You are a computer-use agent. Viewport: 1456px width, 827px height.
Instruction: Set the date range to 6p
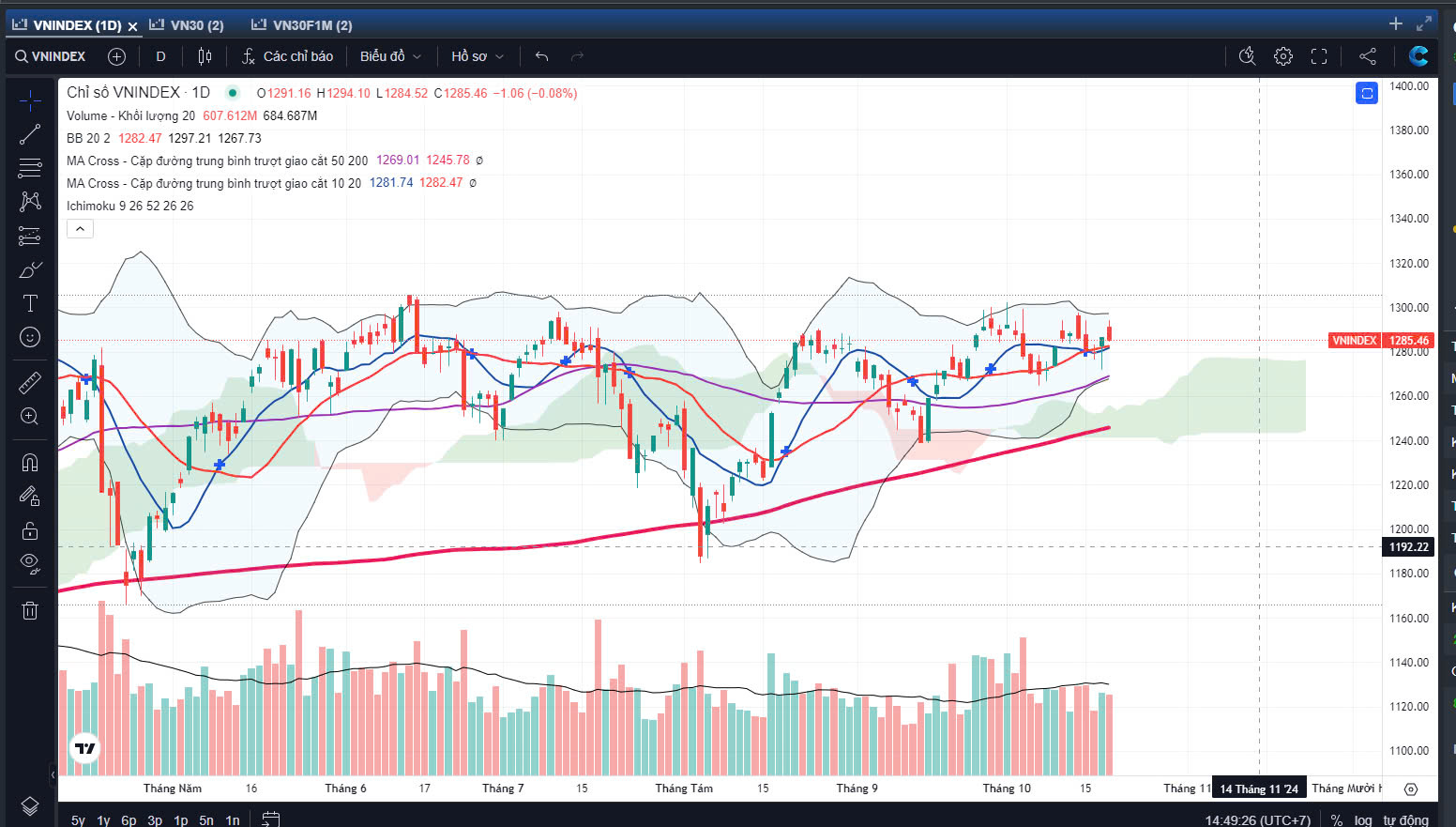(x=129, y=820)
